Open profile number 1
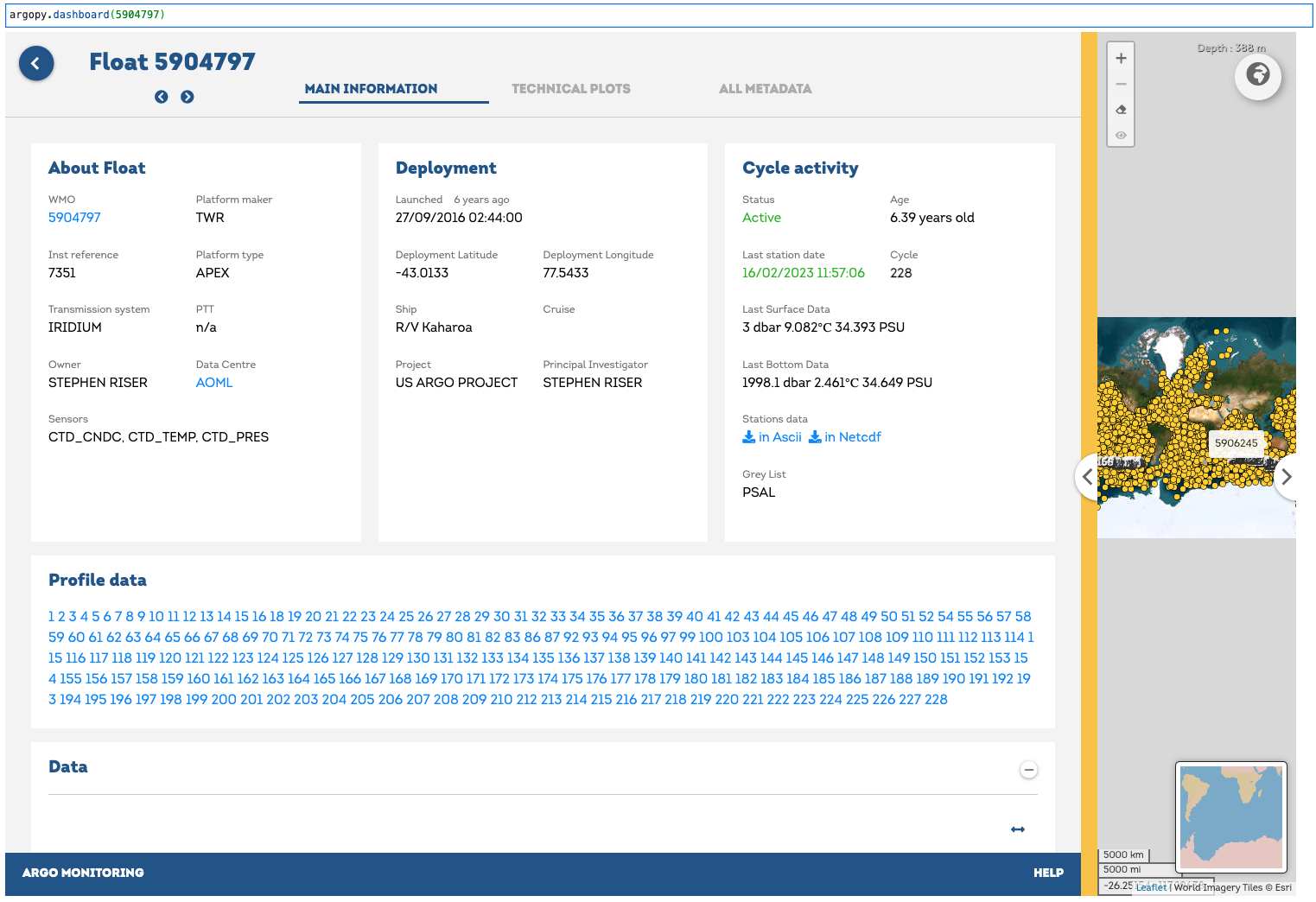 coord(52,617)
